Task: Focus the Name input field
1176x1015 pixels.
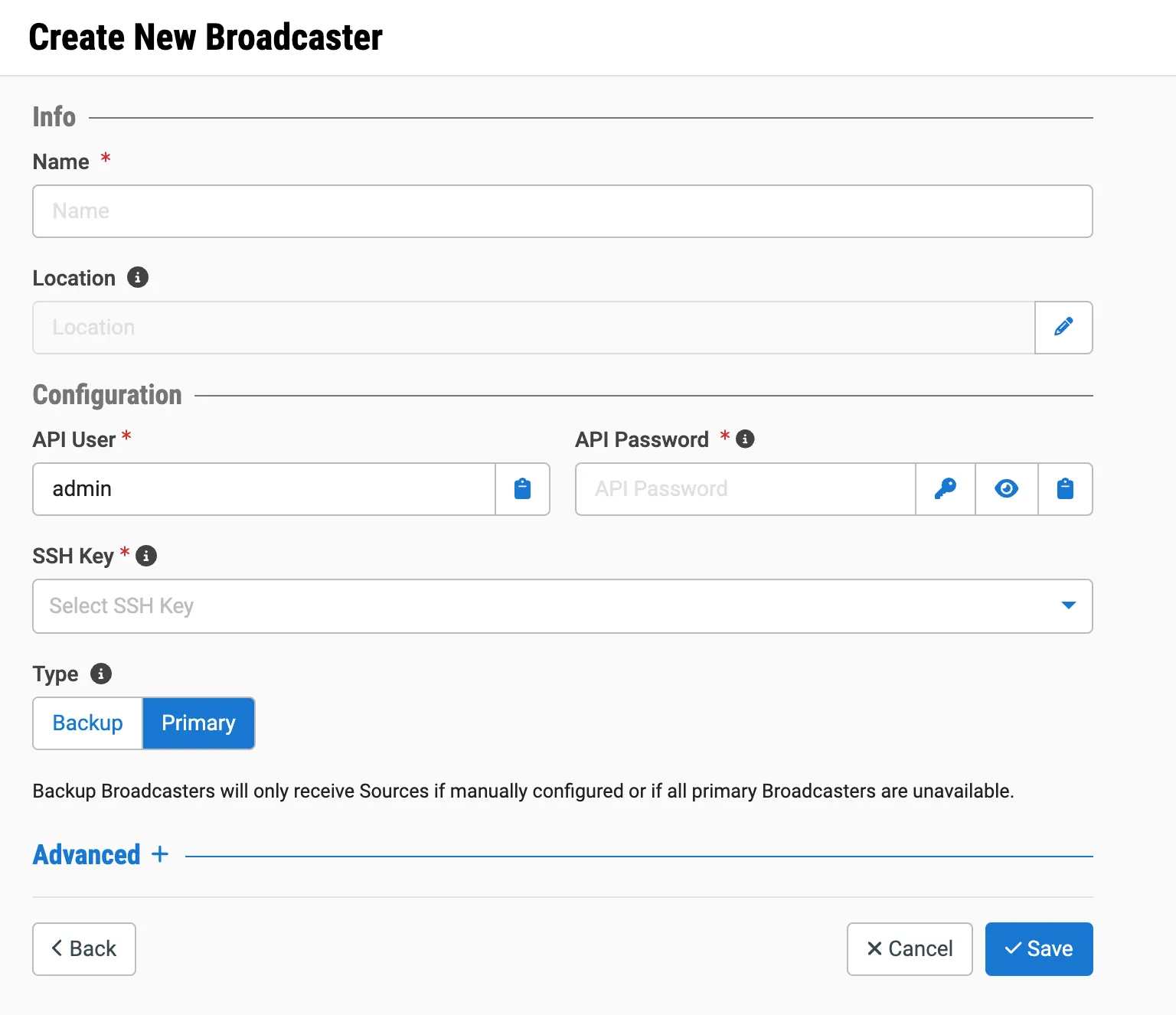Action: (563, 211)
